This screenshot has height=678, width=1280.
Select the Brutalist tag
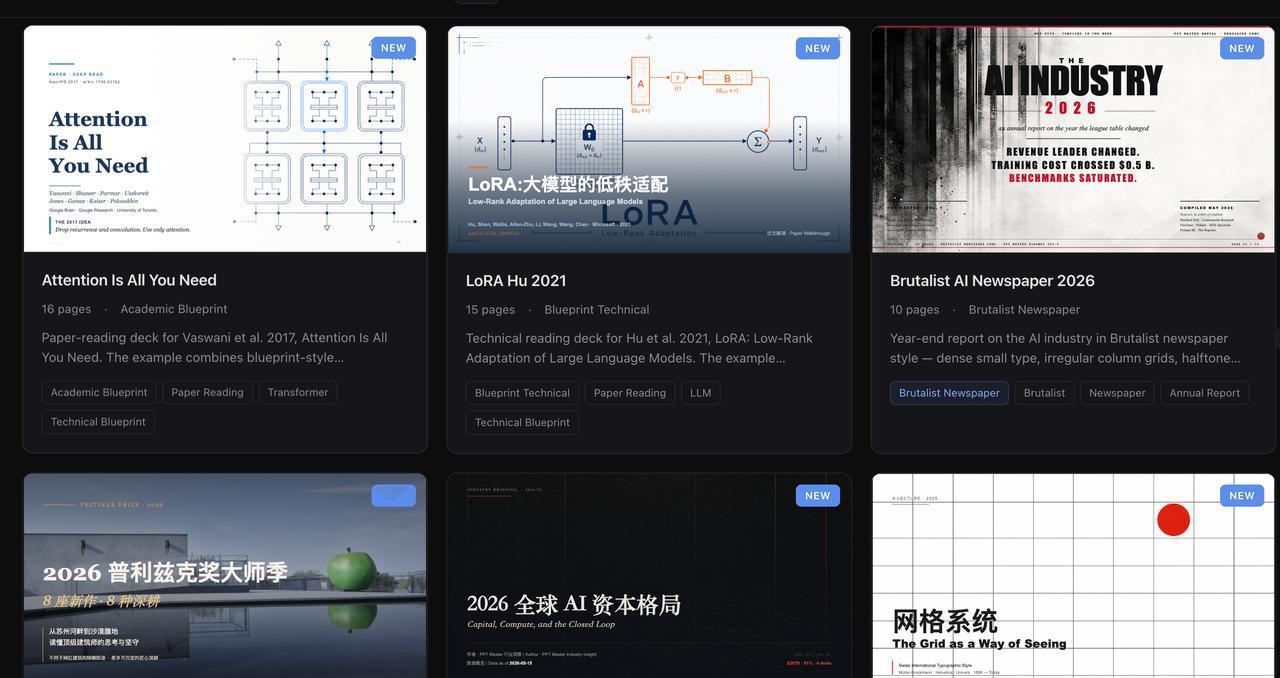point(1044,393)
